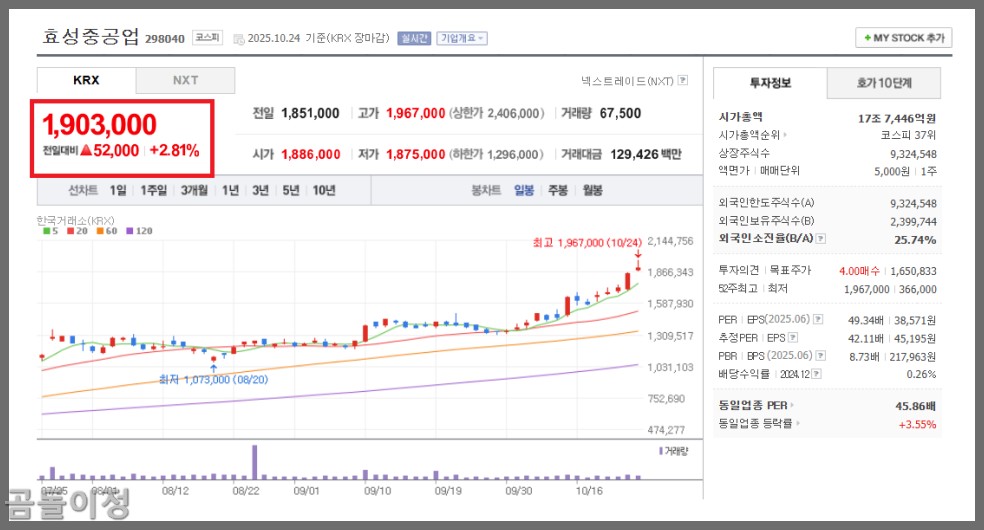Click the 투자의견 4.00매수 value
The image size is (984, 530).
(859, 271)
